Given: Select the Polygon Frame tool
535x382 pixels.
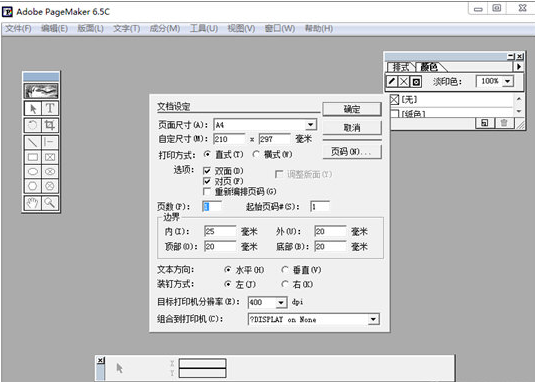Looking at the screenshot, I should point(50,186).
